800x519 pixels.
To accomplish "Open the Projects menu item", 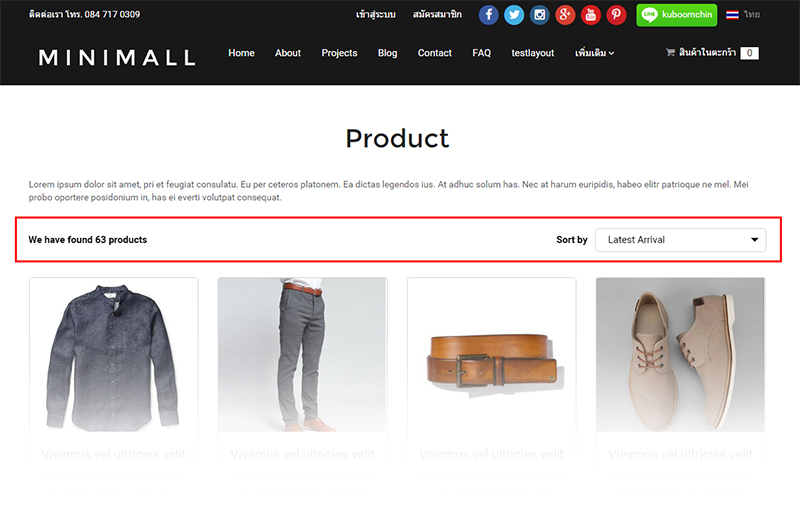I will [x=339, y=53].
